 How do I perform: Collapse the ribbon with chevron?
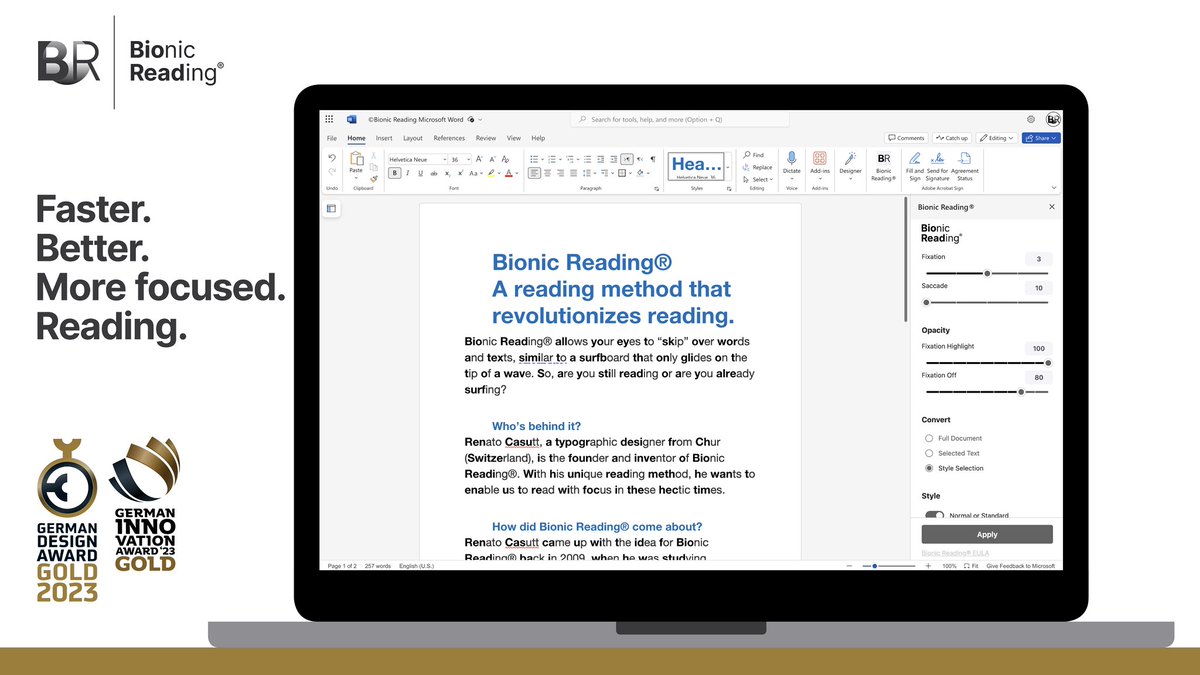[x=1054, y=187]
